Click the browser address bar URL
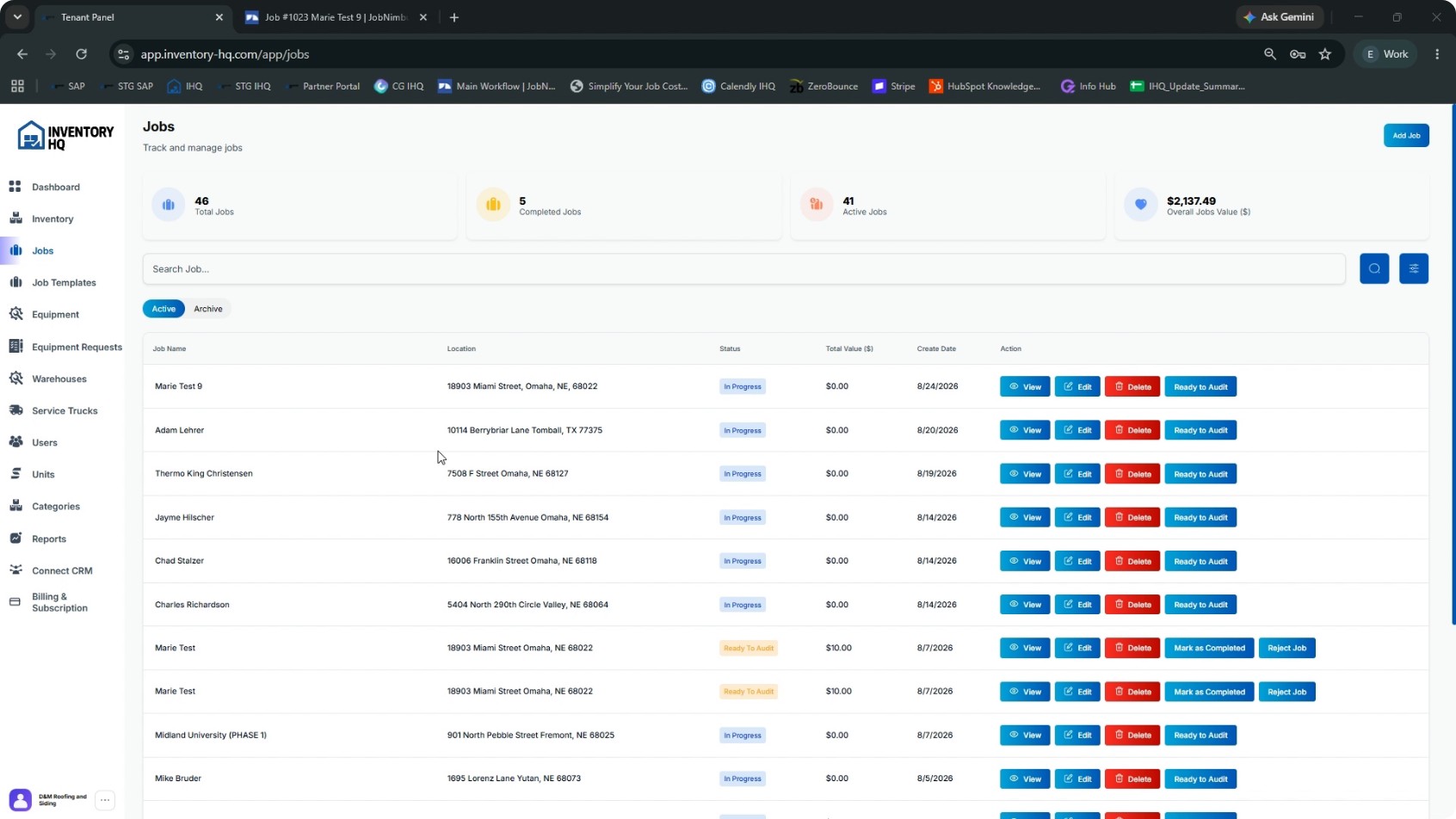 click(225, 53)
